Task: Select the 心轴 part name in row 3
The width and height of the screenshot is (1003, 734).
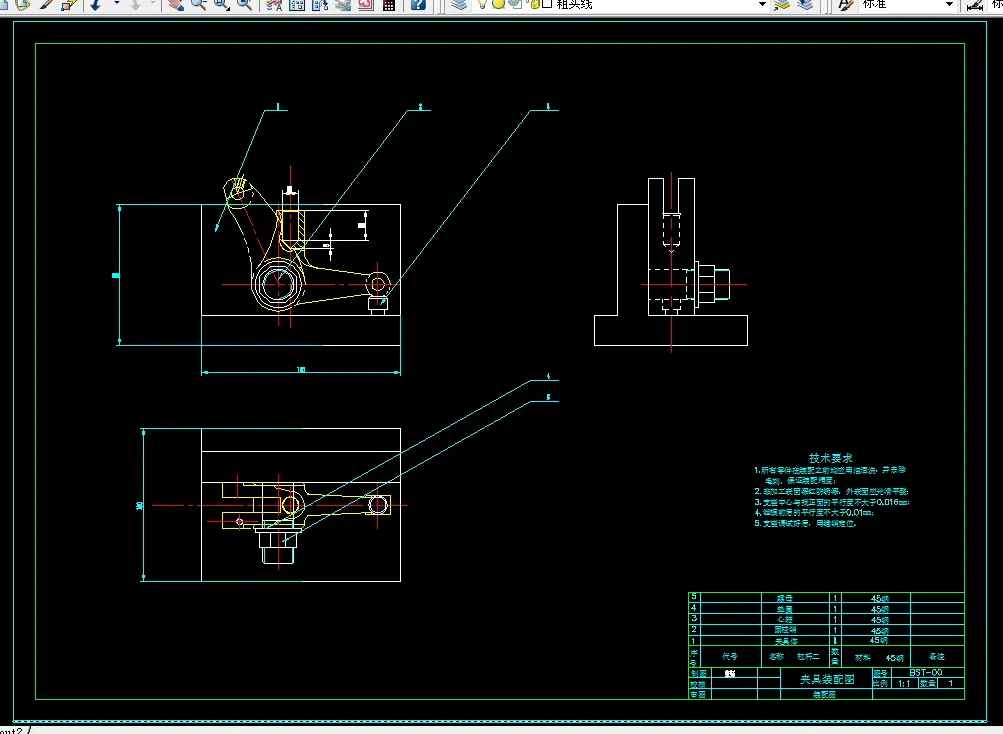Action: [x=785, y=619]
